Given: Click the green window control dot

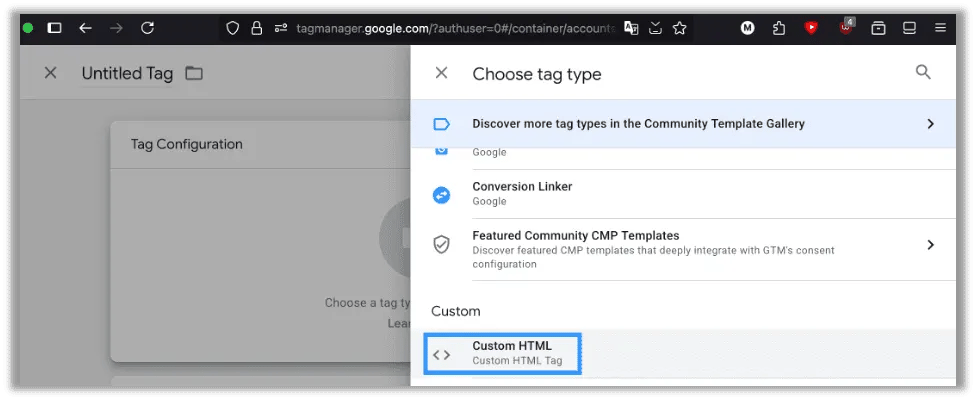Looking at the screenshot, I should click(x=28, y=28).
